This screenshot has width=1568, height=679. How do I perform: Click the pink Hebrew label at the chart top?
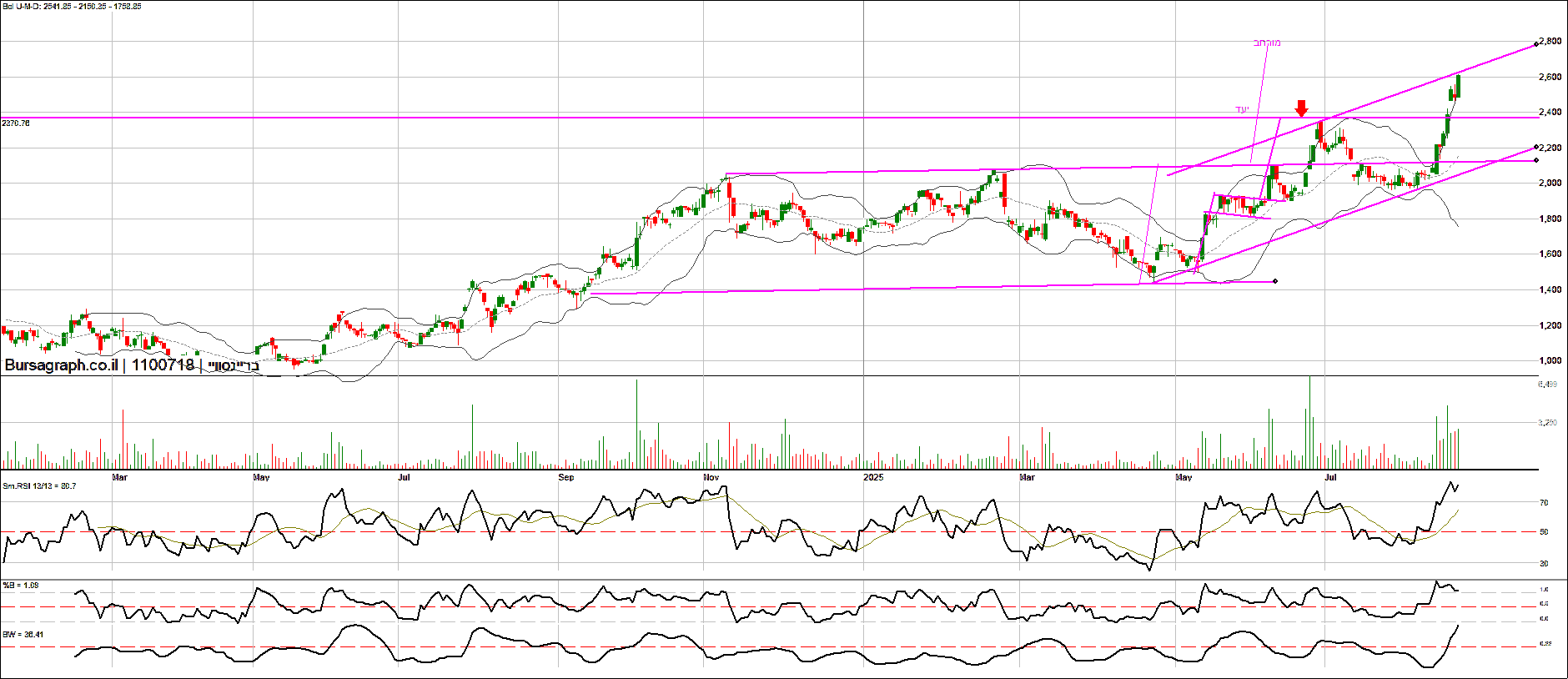1267,43
